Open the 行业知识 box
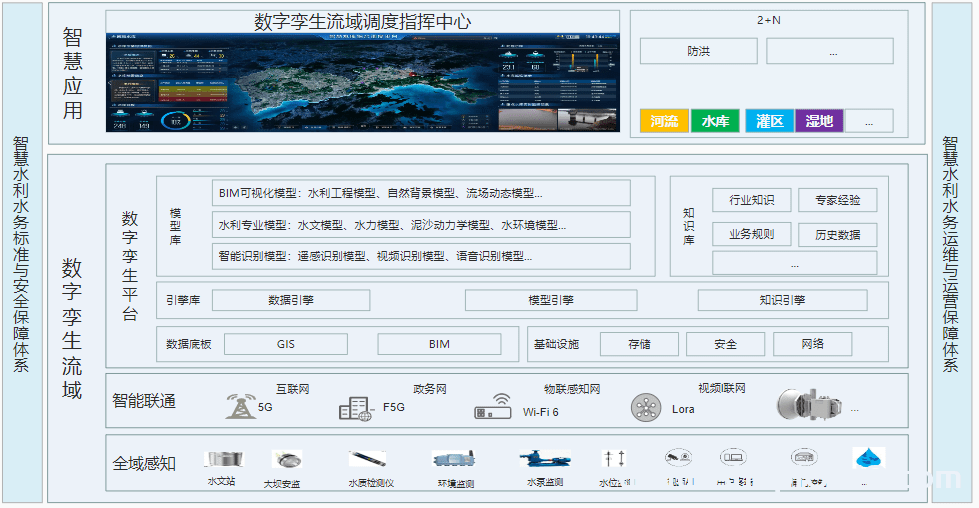979x508 pixels. tap(752, 200)
